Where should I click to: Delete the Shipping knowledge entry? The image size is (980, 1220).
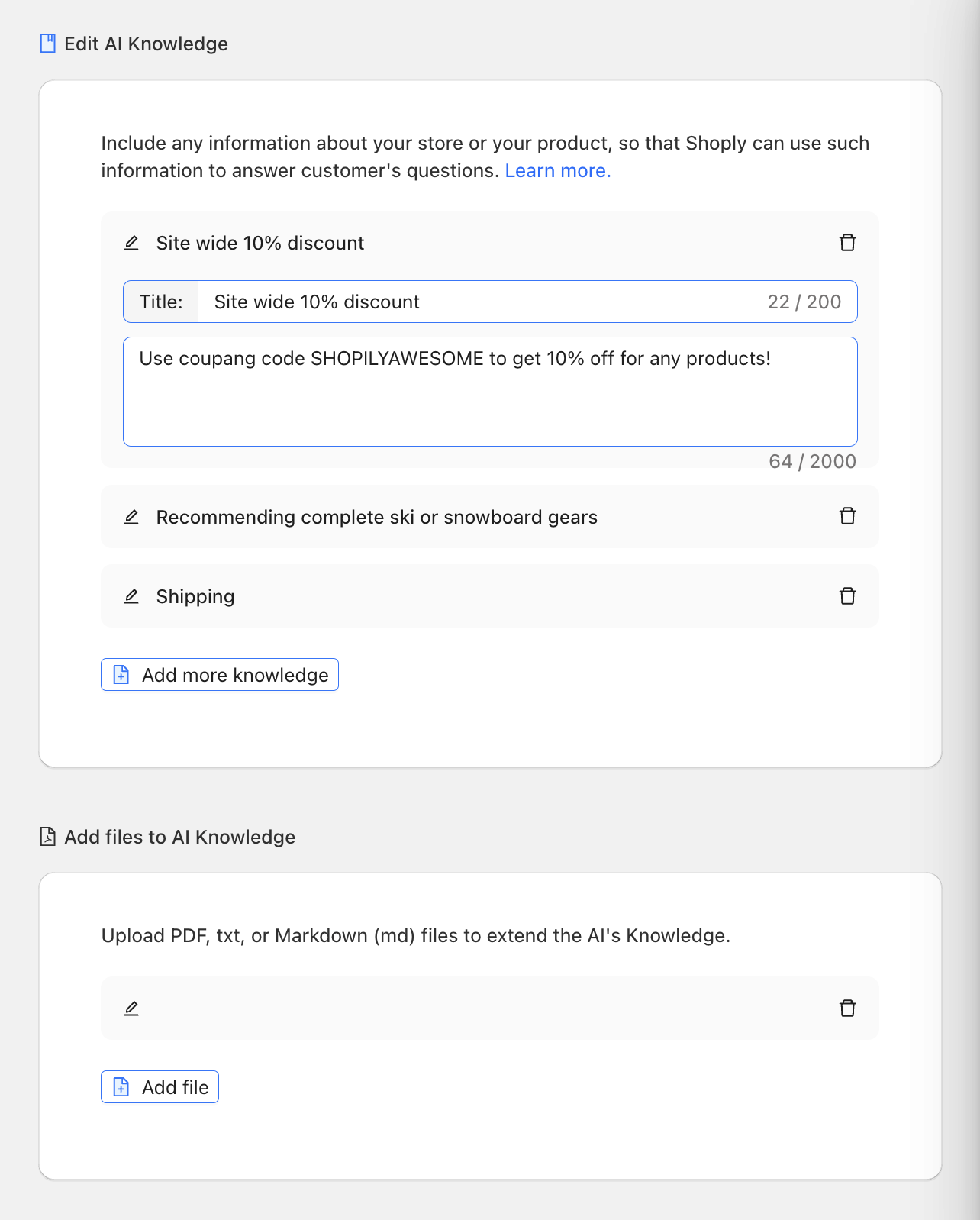847,595
